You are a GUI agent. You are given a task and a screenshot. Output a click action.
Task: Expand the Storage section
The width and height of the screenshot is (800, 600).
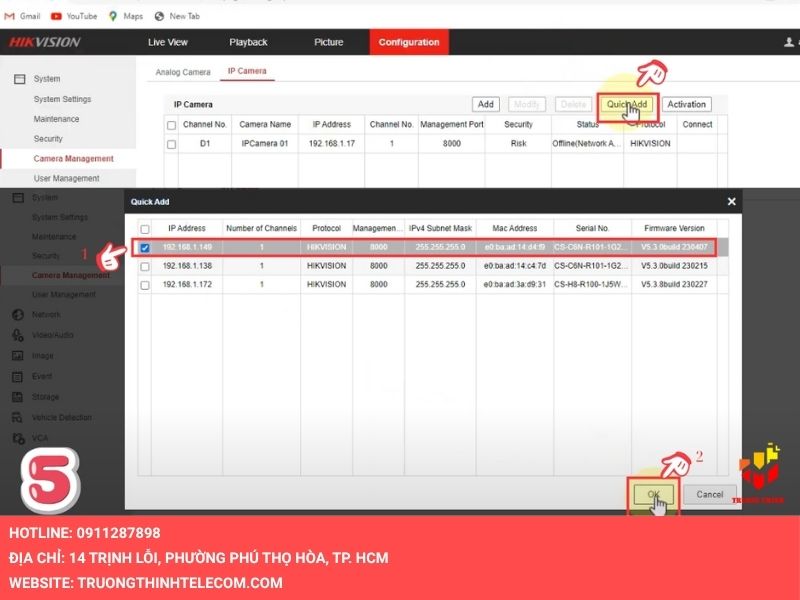(x=45, y=397)
